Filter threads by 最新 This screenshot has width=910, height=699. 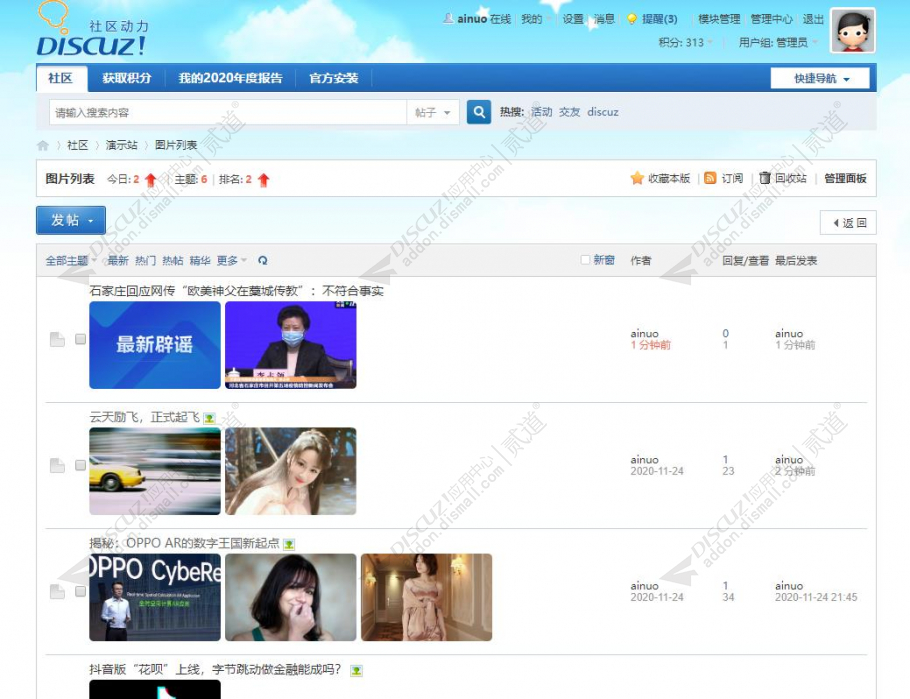pos(118,261)
